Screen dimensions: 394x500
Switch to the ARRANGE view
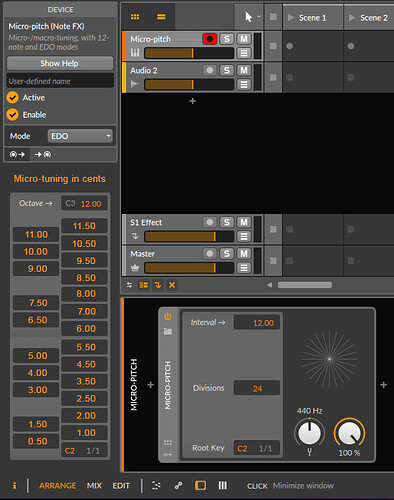[x=58, y=486]
